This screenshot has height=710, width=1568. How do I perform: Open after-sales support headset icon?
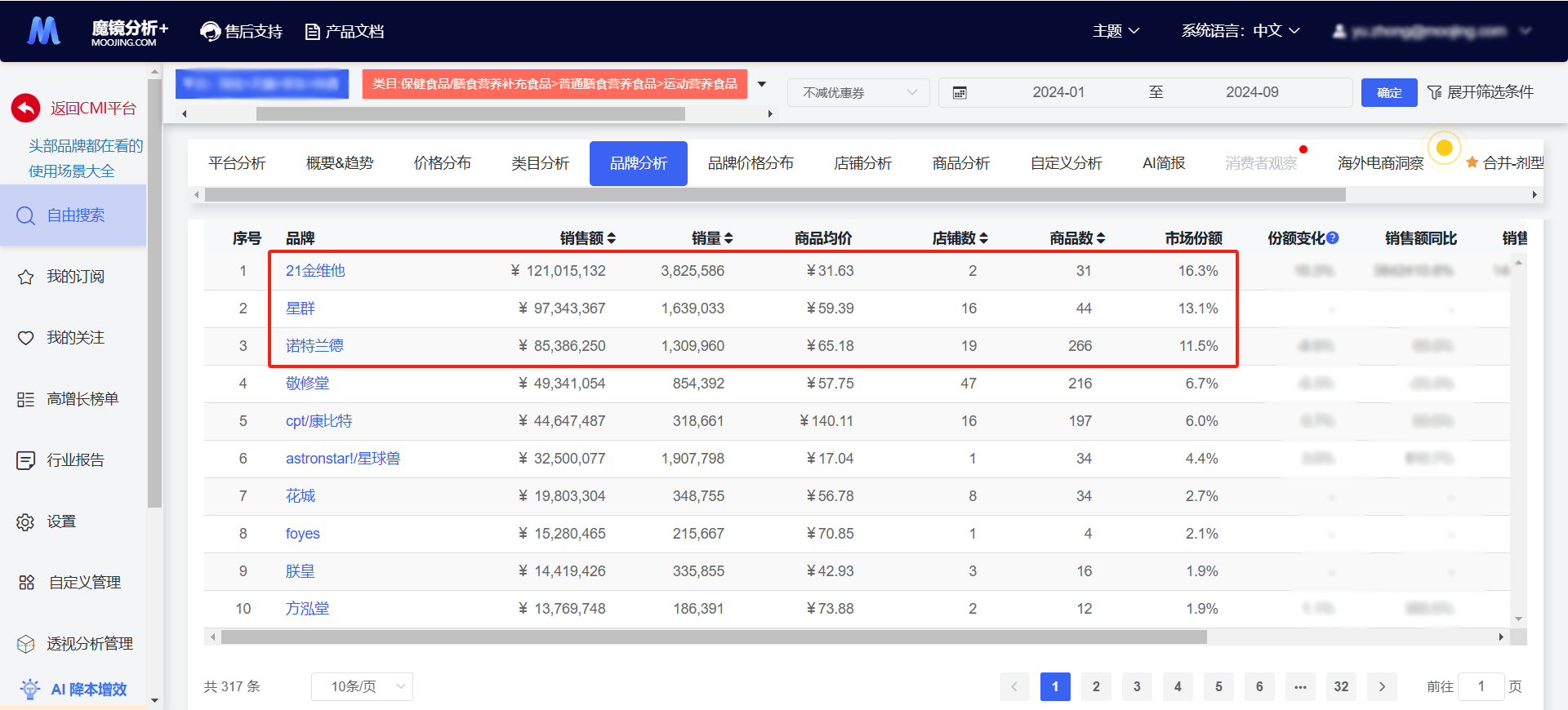coord(211,32)
